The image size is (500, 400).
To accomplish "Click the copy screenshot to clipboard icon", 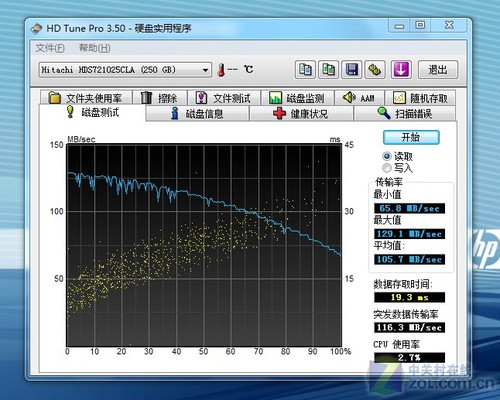I will click(328, 70).
